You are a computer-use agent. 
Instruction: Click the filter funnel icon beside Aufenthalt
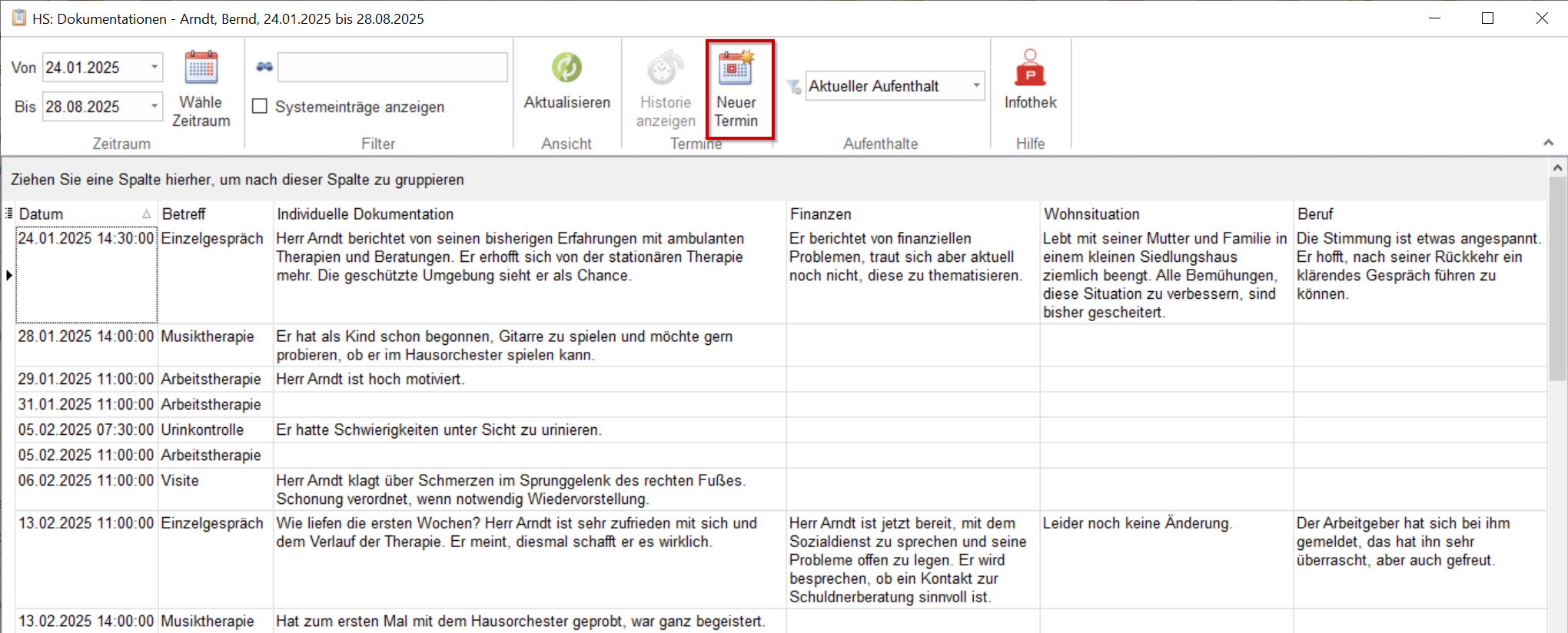[x=794, y=87]
